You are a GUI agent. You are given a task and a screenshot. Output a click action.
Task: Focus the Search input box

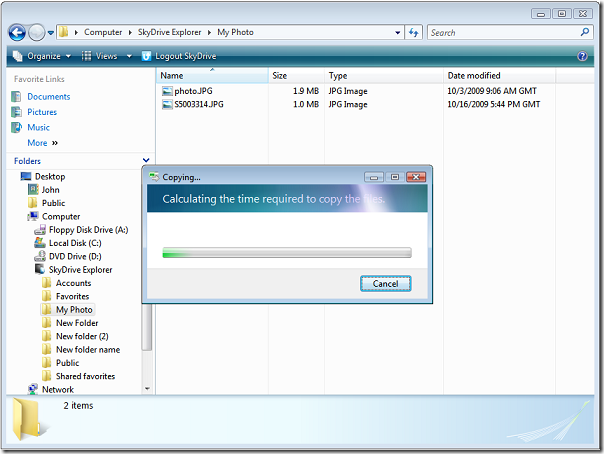503,33
